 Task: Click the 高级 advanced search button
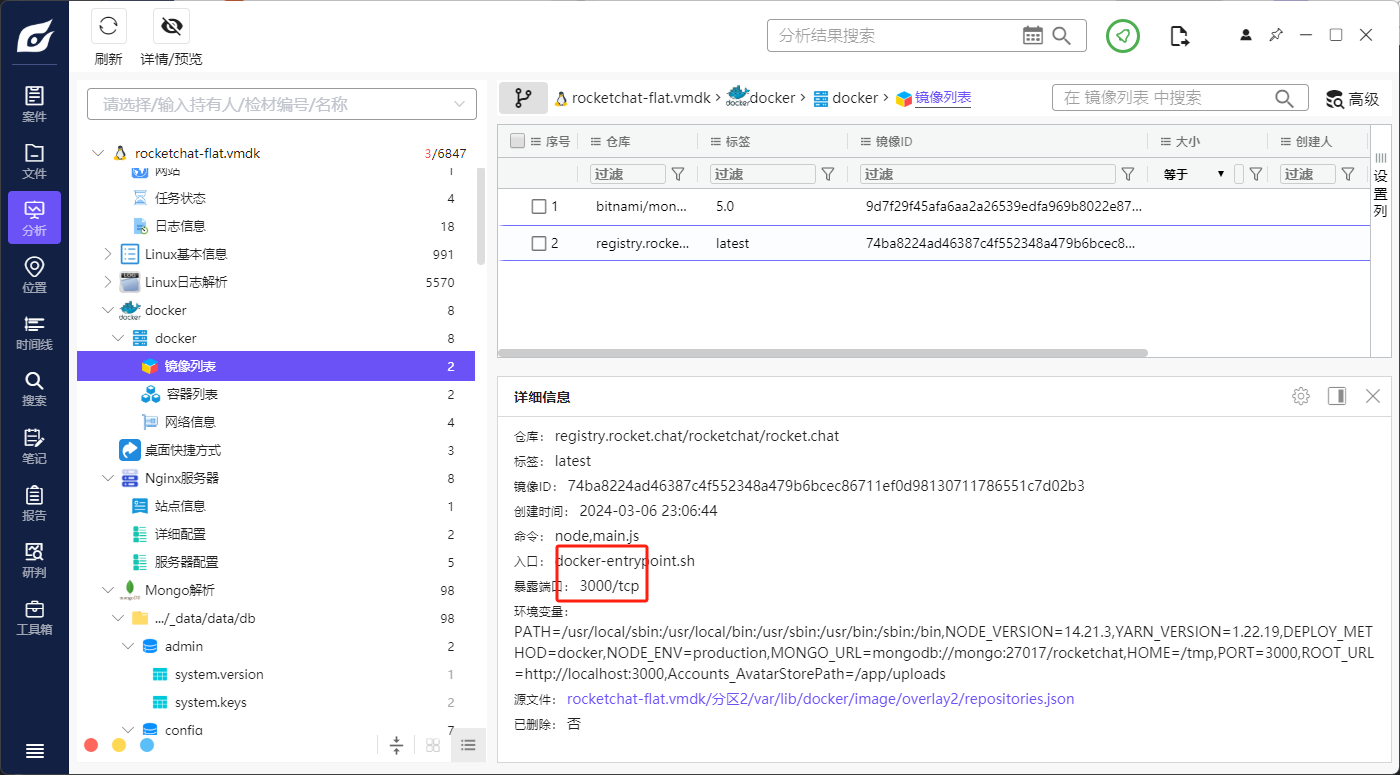pyautogui.click(x=1352, y=98)
